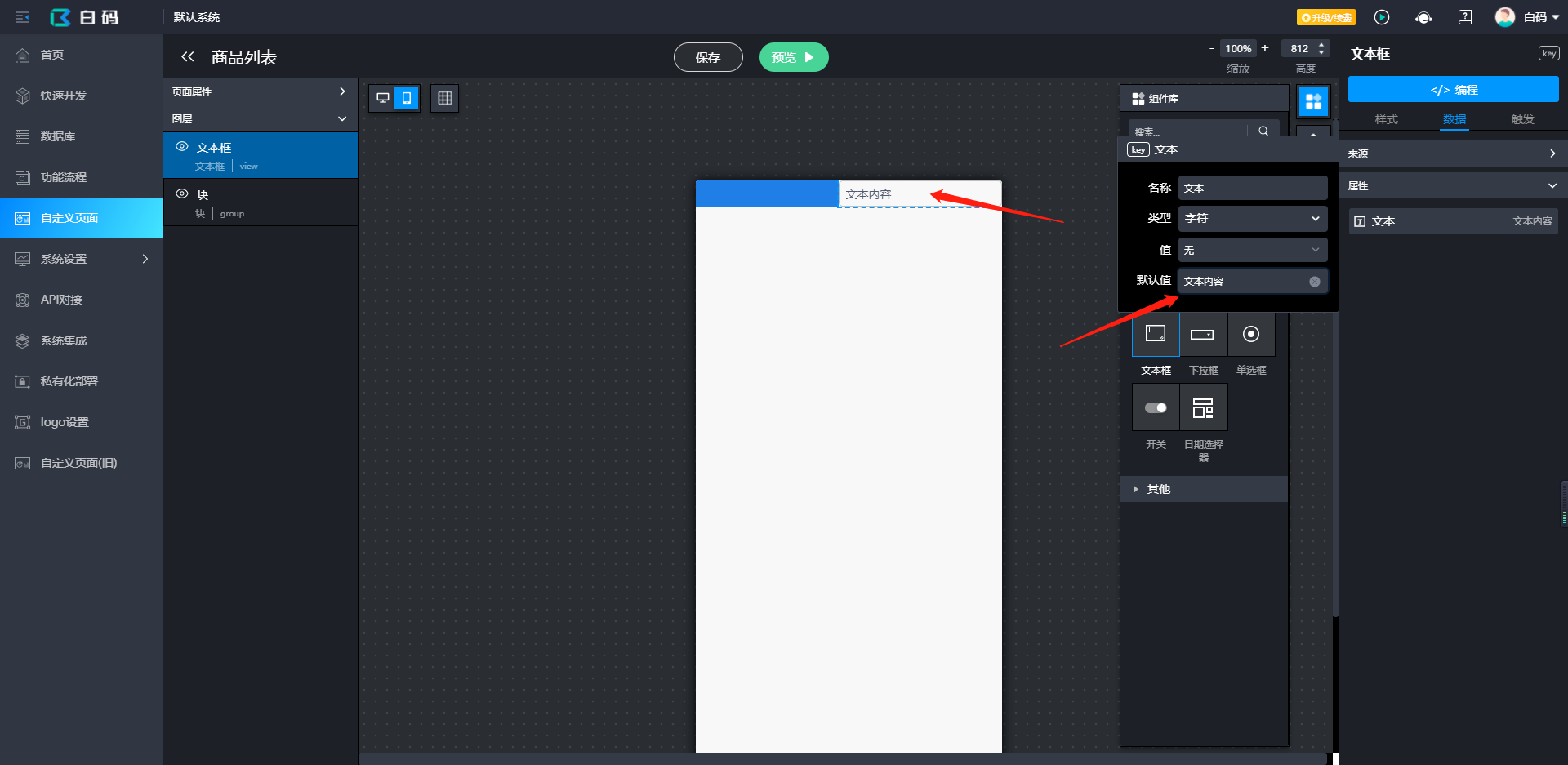Toggle visibility of the 文本框 layer
The width and height of the screenshot is (1568, 765).
[x=182, y=146]
